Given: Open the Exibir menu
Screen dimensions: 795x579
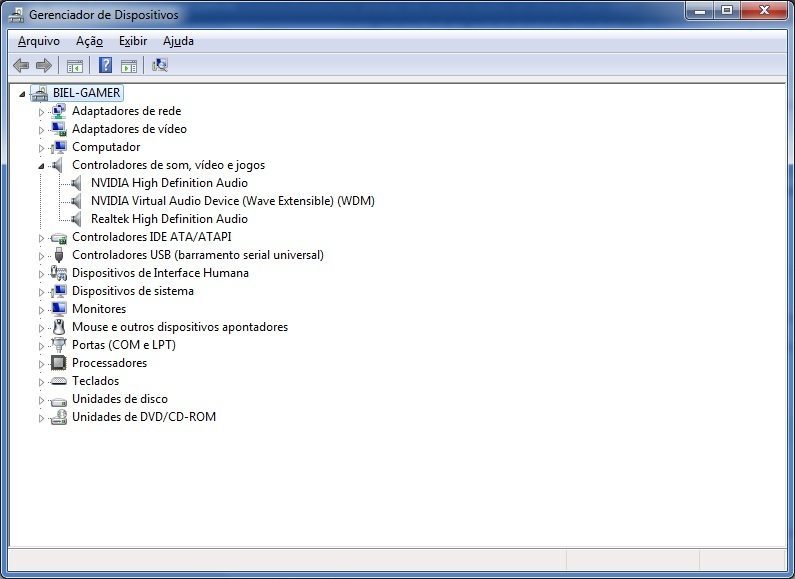Looking at the screenshot, I should tap(133, 41).
